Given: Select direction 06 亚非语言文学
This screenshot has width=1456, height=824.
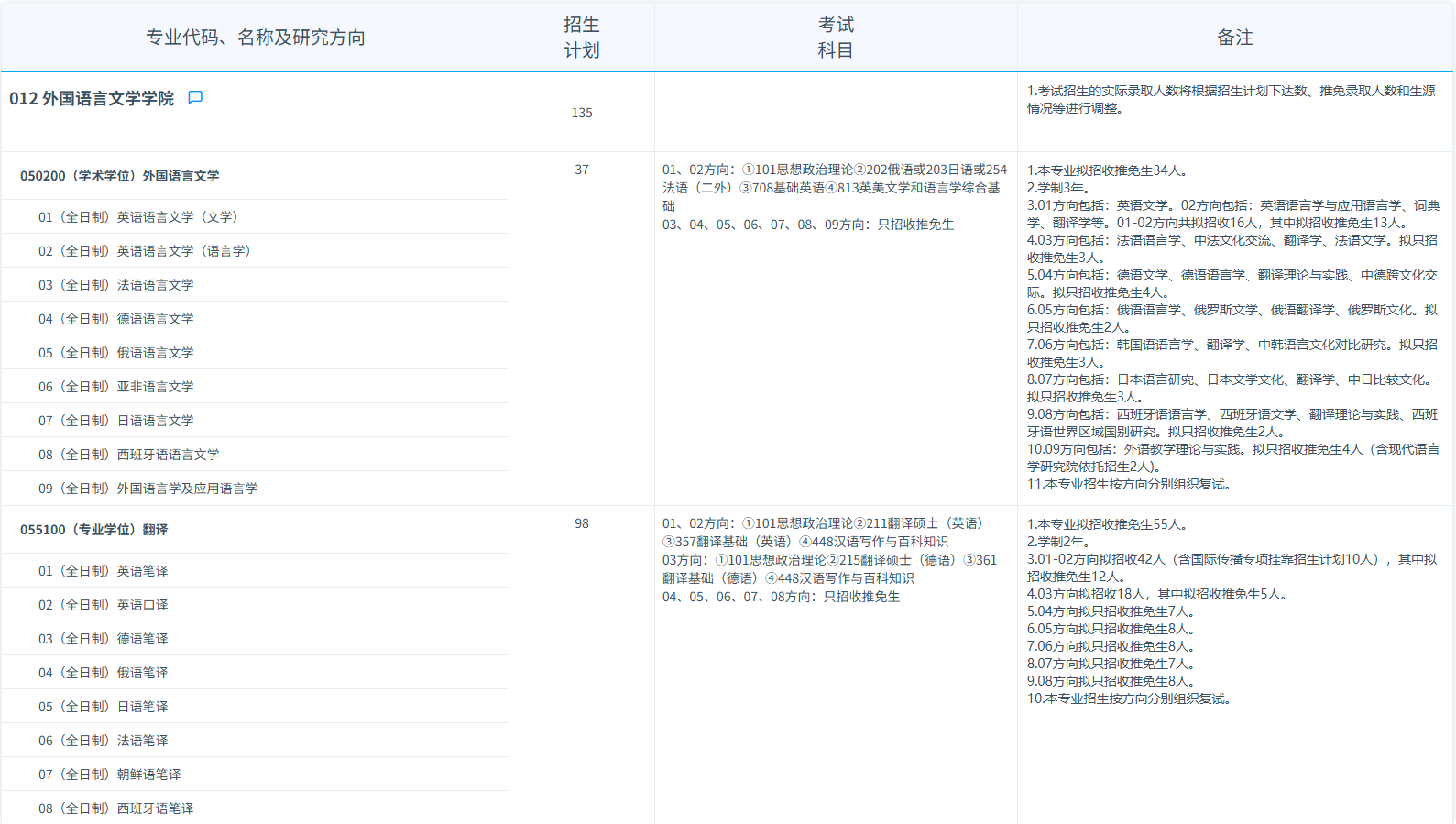Looking at the screenshot, I should (x=116, y=387).
